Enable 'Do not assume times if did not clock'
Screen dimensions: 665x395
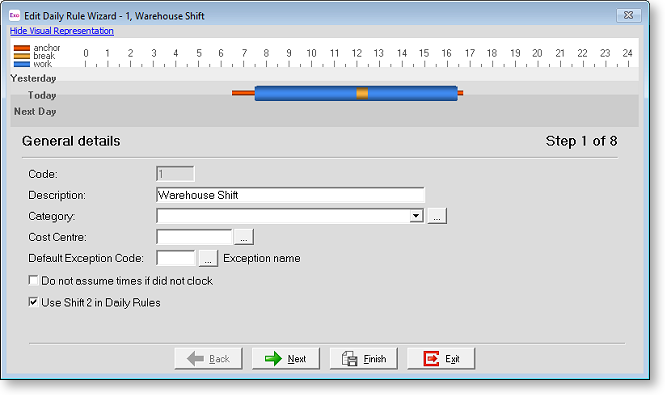coord(34,280)
